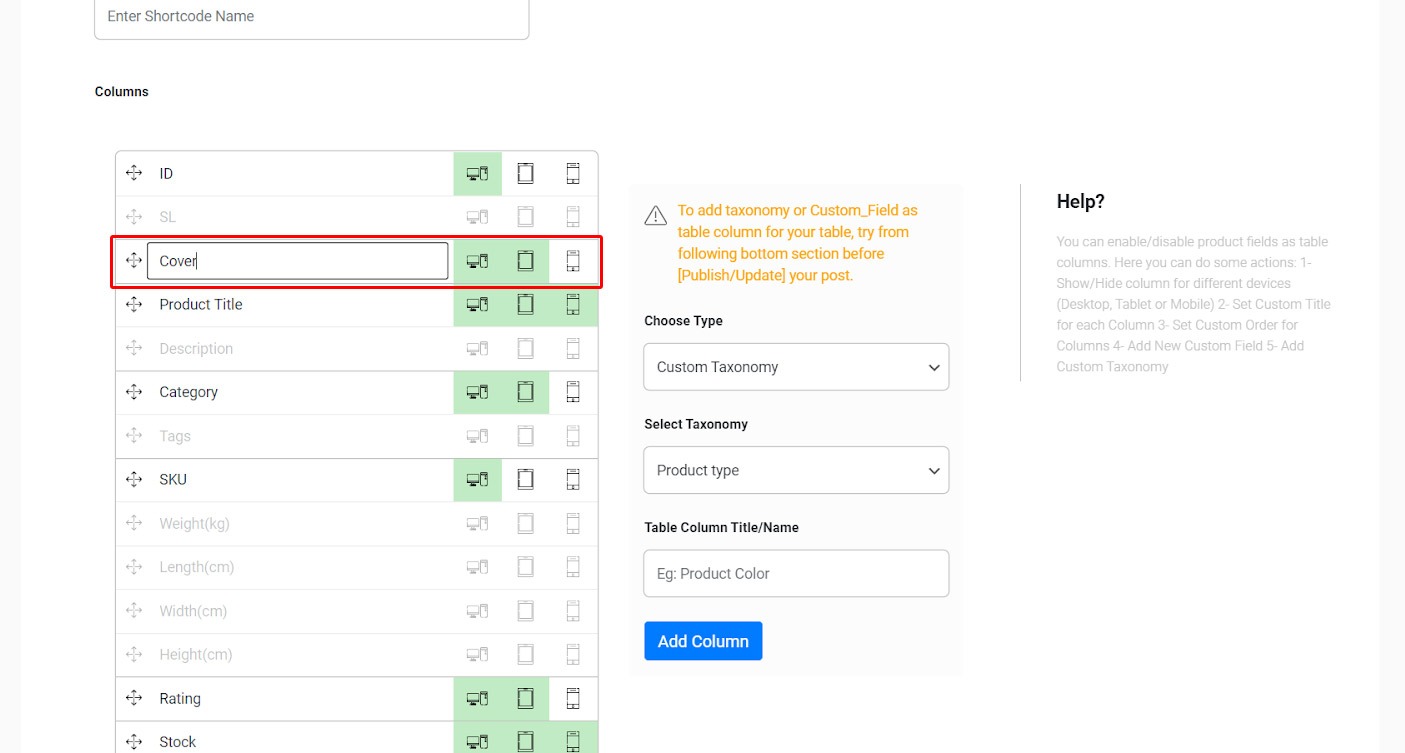Toggle mobile visibility for the Category column

coord(573,392)
